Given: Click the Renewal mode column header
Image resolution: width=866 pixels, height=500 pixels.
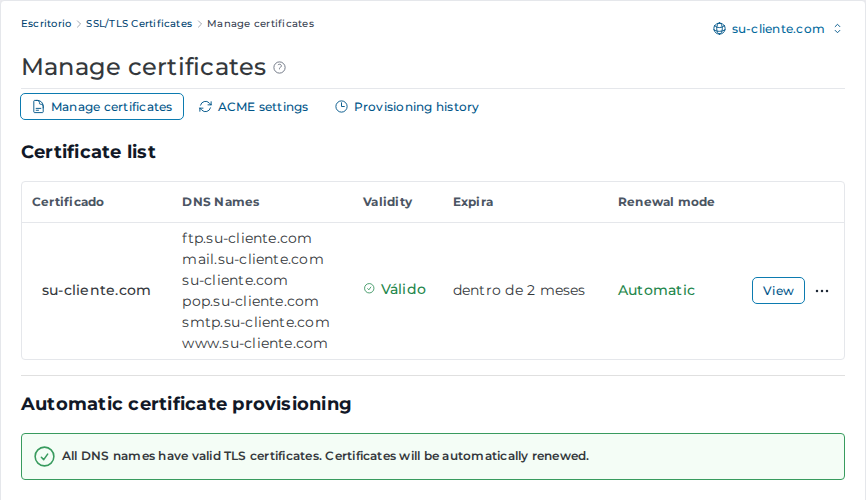Looking at the screenshot, I should [x=666, y=202].
